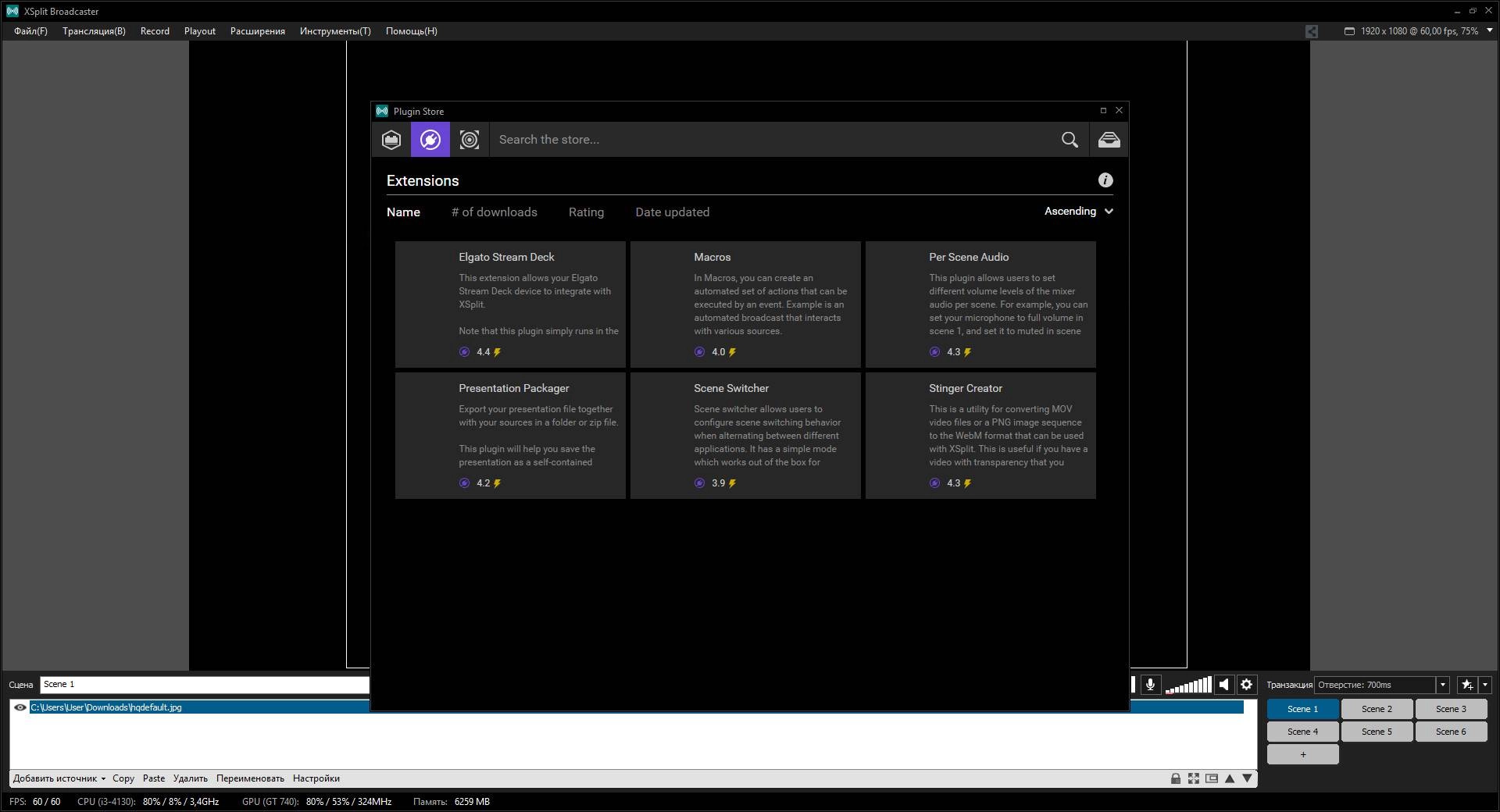Click the Elgato Stream Deck rating icon
Viewport: 1500px width, 812px height.
pyautogui.click(x=464, y=352)
